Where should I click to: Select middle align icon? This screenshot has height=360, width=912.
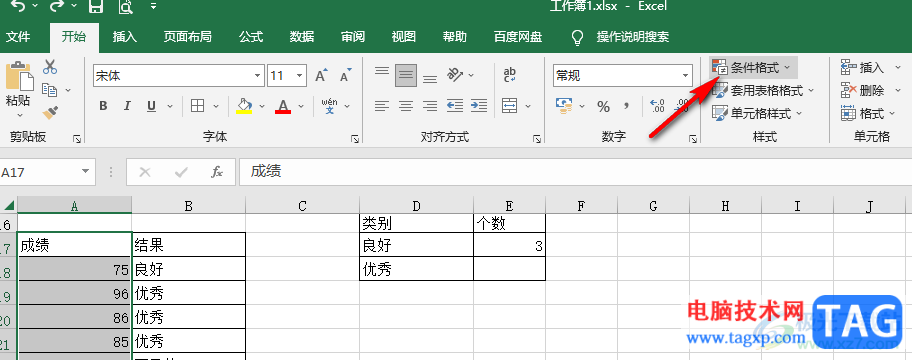pos(406,75)
